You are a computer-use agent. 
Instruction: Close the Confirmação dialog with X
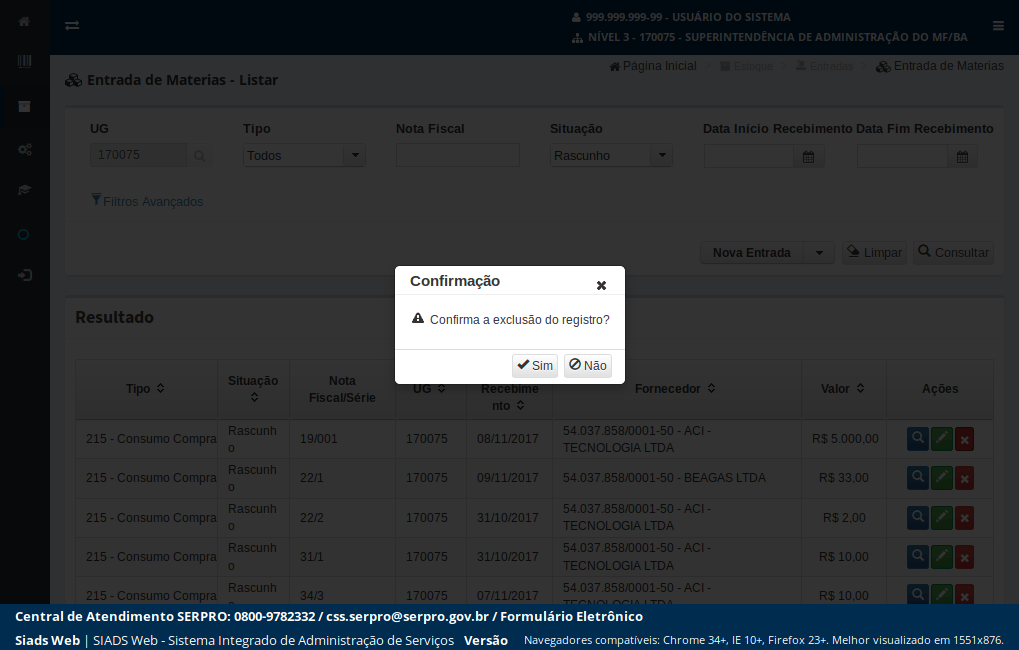coord(601,285)
